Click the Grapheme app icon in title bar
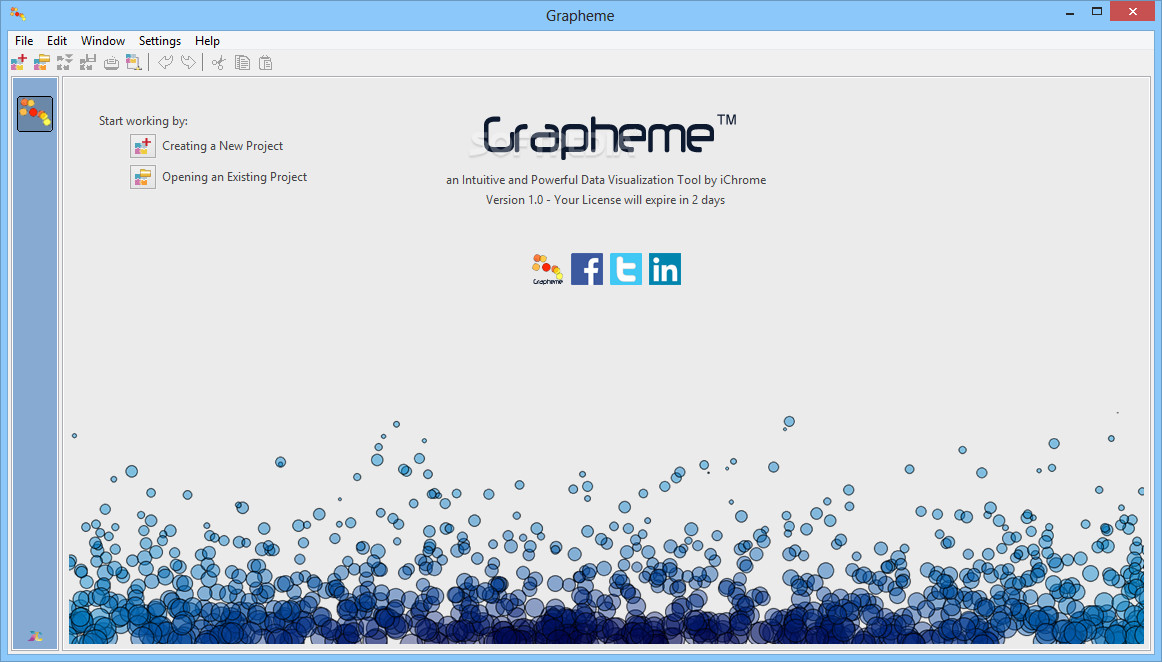Screen dimensions: 1162x662 click(x=18, y=14)
